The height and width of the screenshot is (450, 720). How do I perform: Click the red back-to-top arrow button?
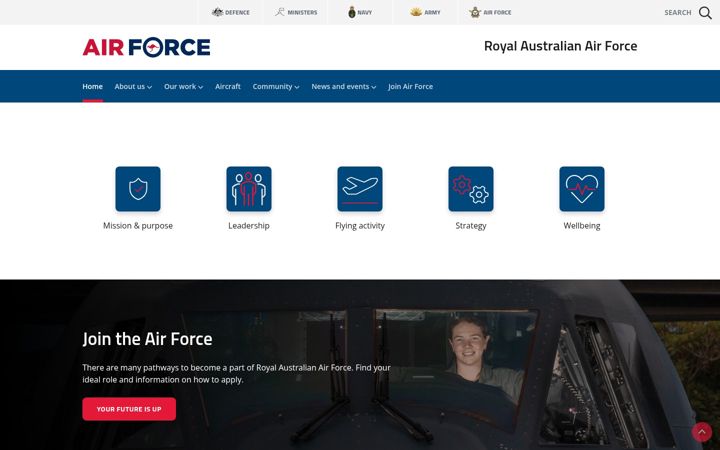click(x=702, y=432)
